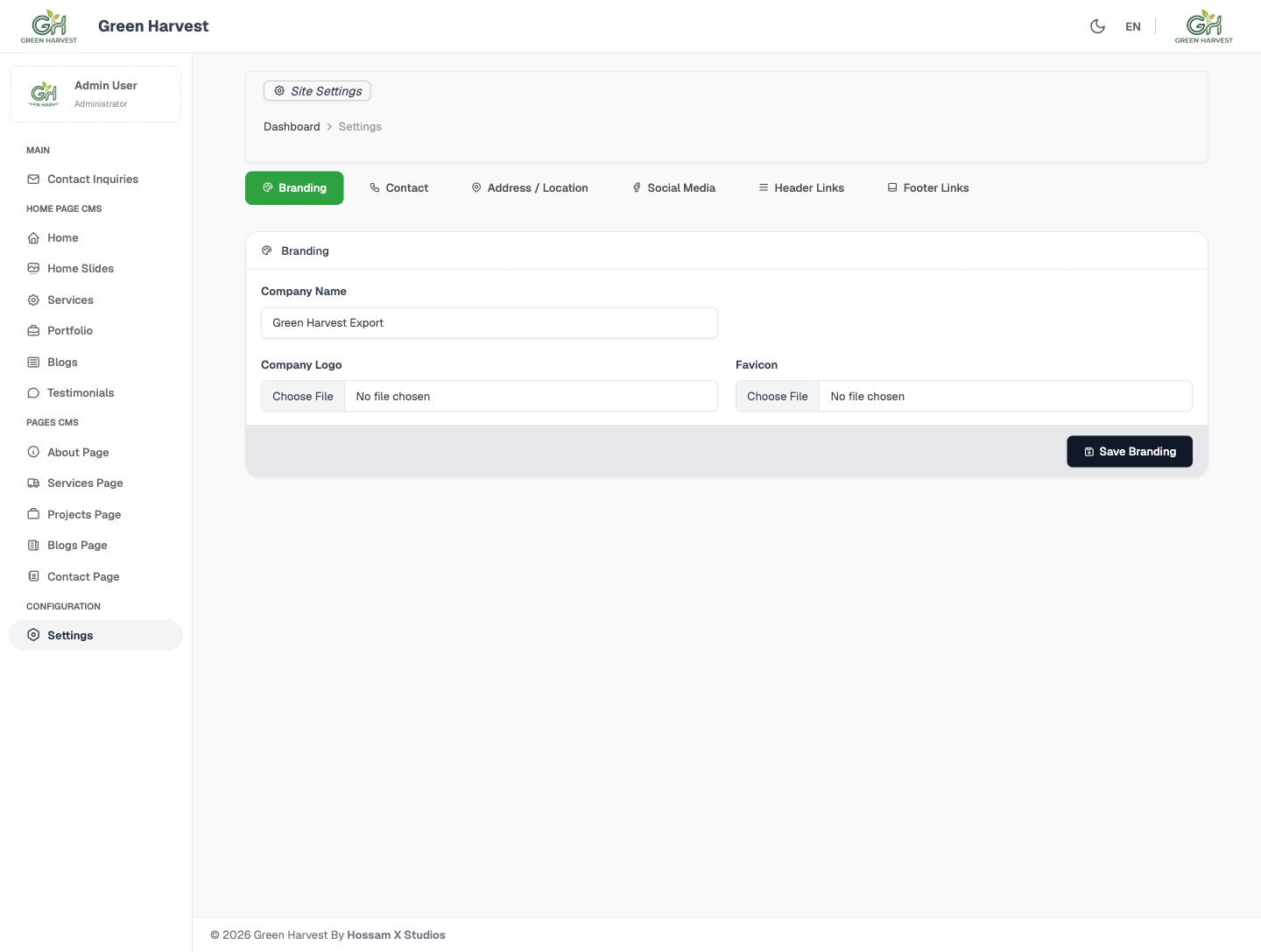This screenshot has width=1261, height=952.
Task: Switch to the Social Media tab
Action: 673,187
